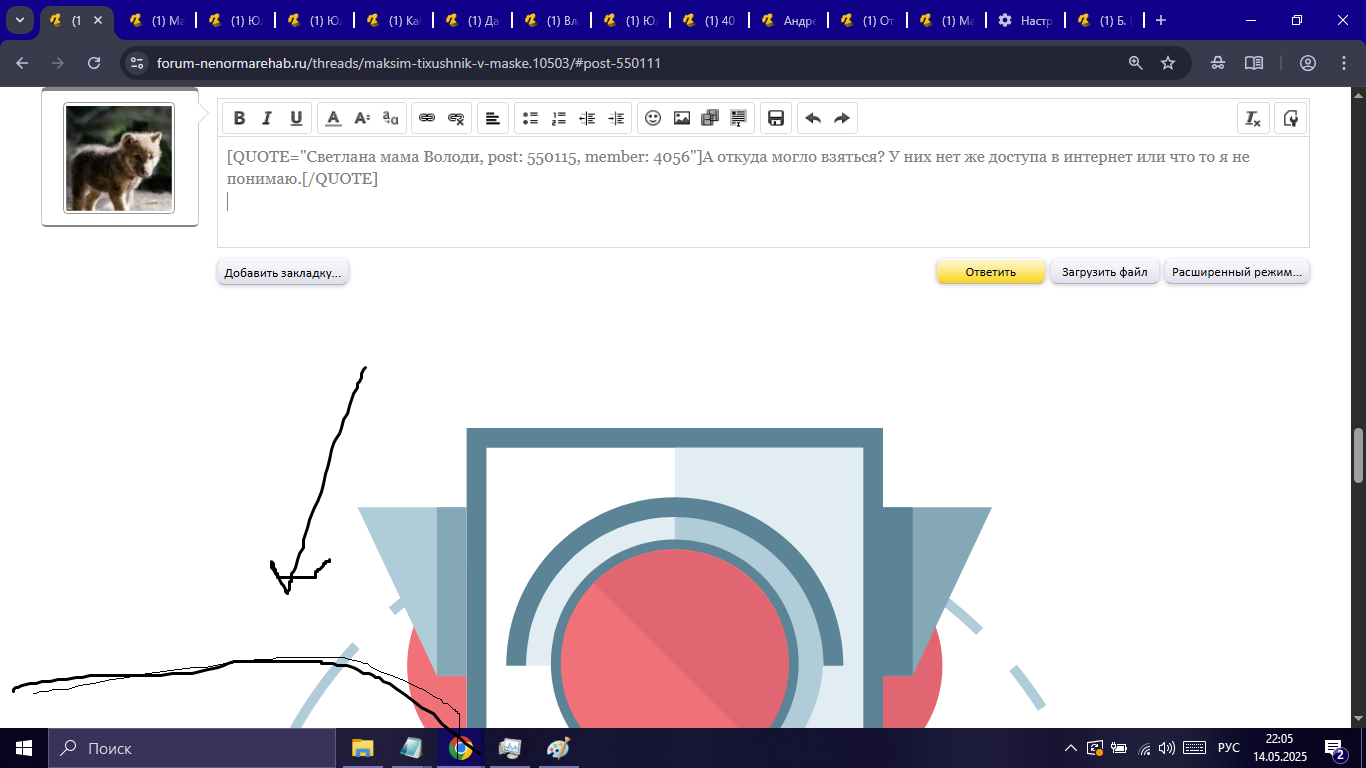This screenshot has height=768, width=1366.
Task: Reload the current page
Action: click(x=94, y=63)
